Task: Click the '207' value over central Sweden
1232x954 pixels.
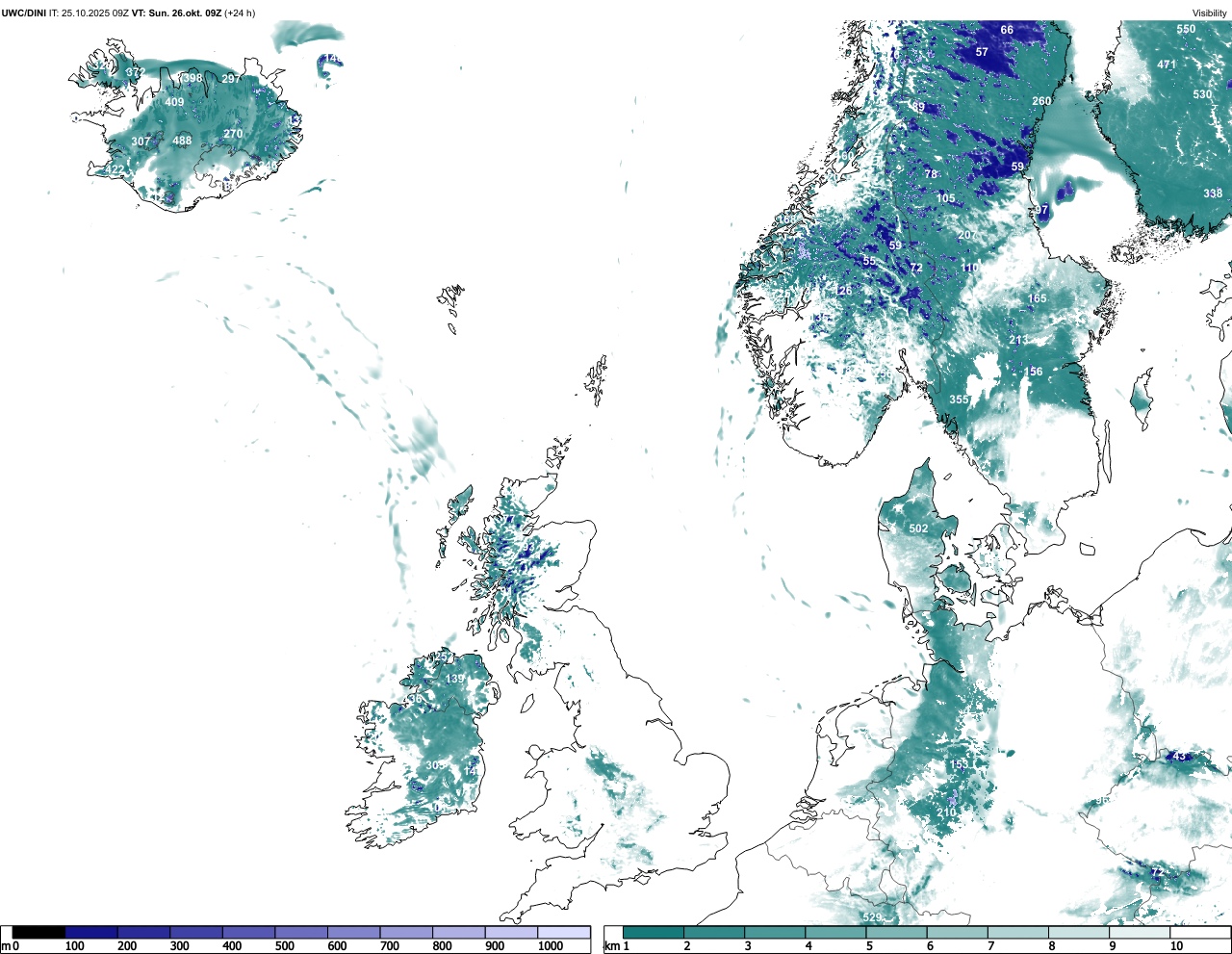Action: tap(967, 235)
